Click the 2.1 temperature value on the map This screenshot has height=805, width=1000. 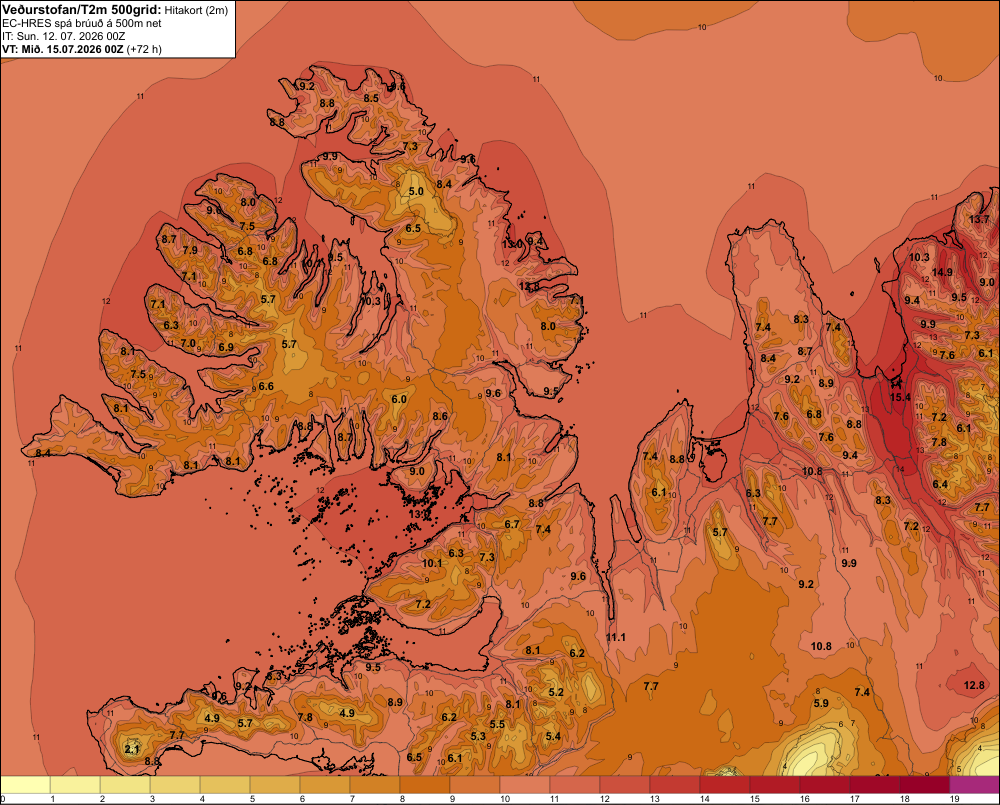point(132,749)
